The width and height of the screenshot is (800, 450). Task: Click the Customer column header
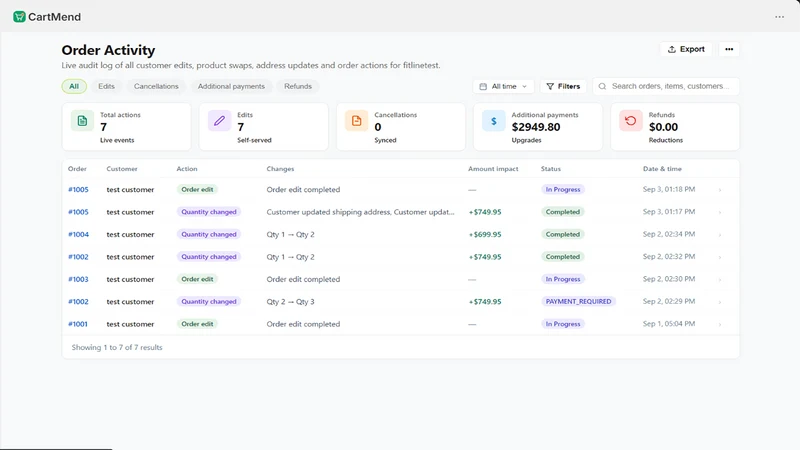(122, 169)
